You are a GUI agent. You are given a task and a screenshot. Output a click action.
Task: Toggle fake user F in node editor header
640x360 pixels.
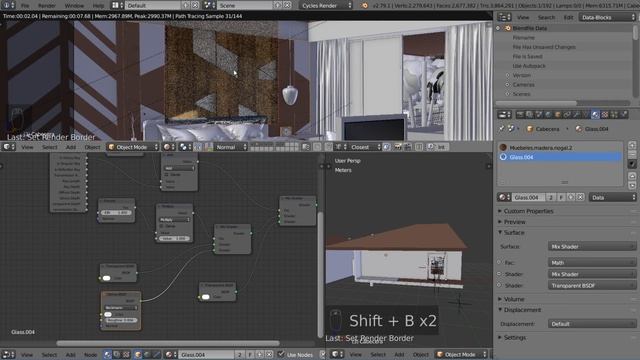click(250, 354)
